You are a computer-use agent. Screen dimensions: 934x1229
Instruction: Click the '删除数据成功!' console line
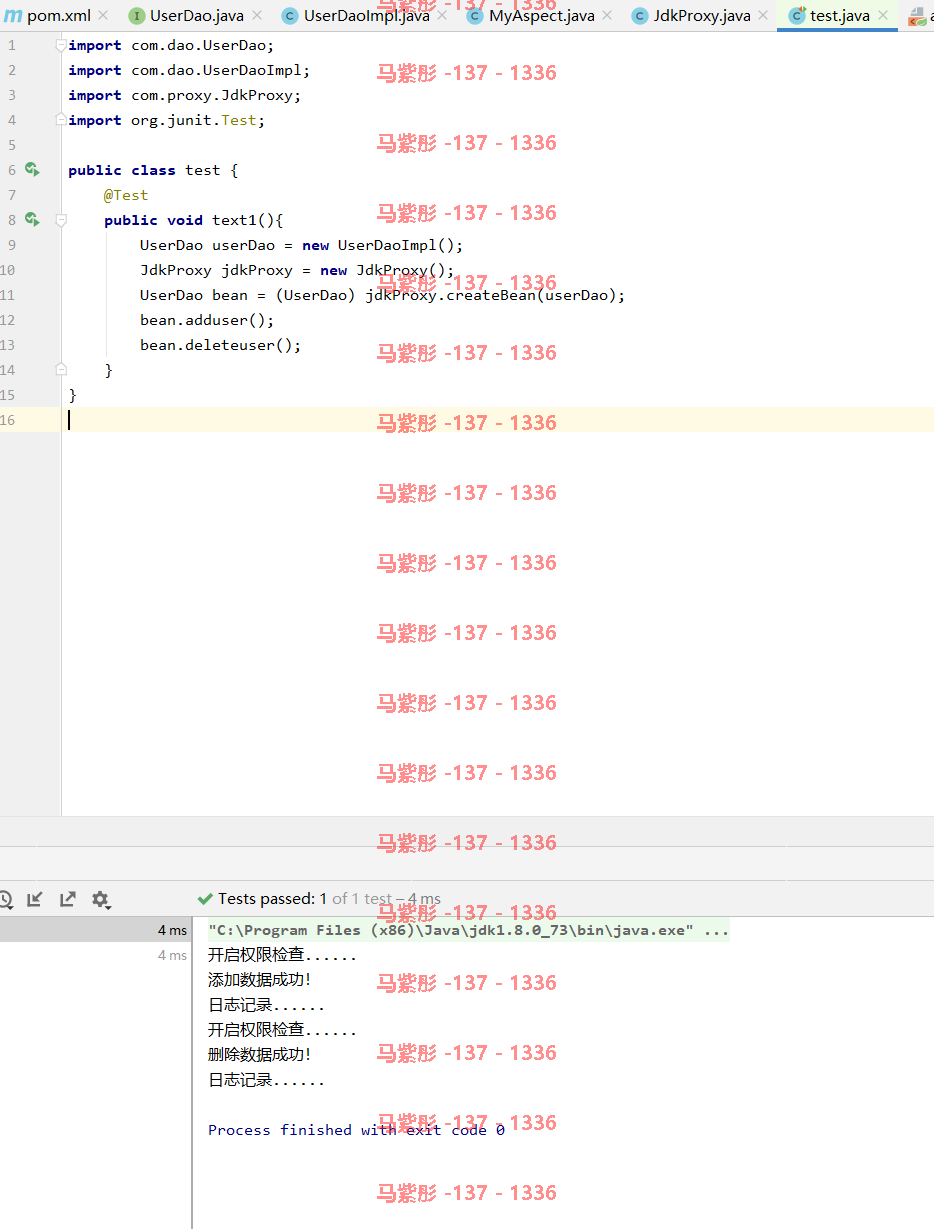(x=260, y=1055)
